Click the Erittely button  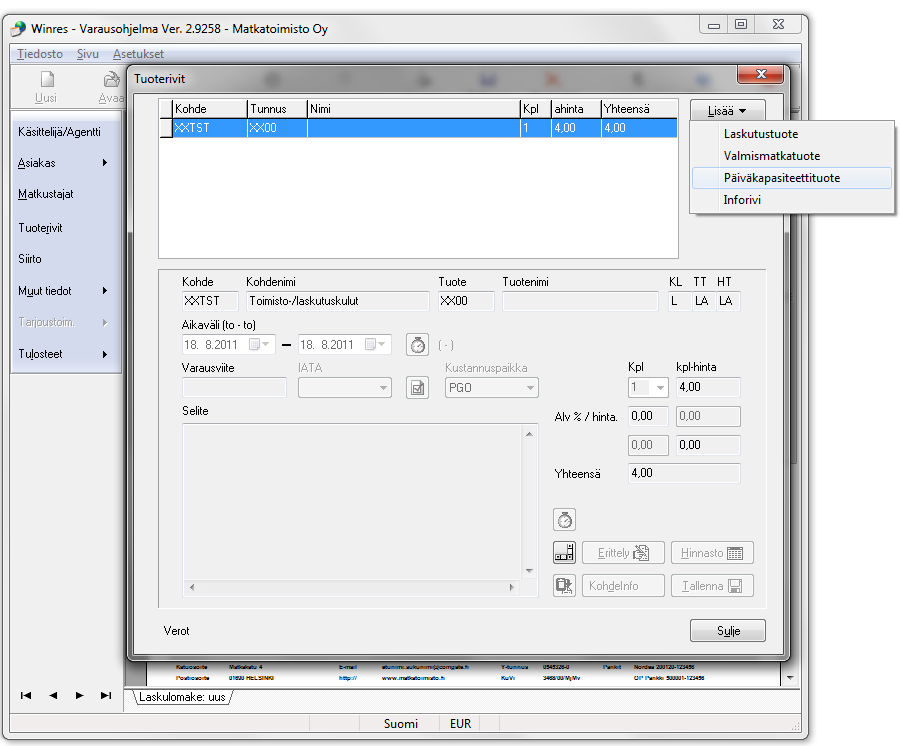click(x=623, y=553)
